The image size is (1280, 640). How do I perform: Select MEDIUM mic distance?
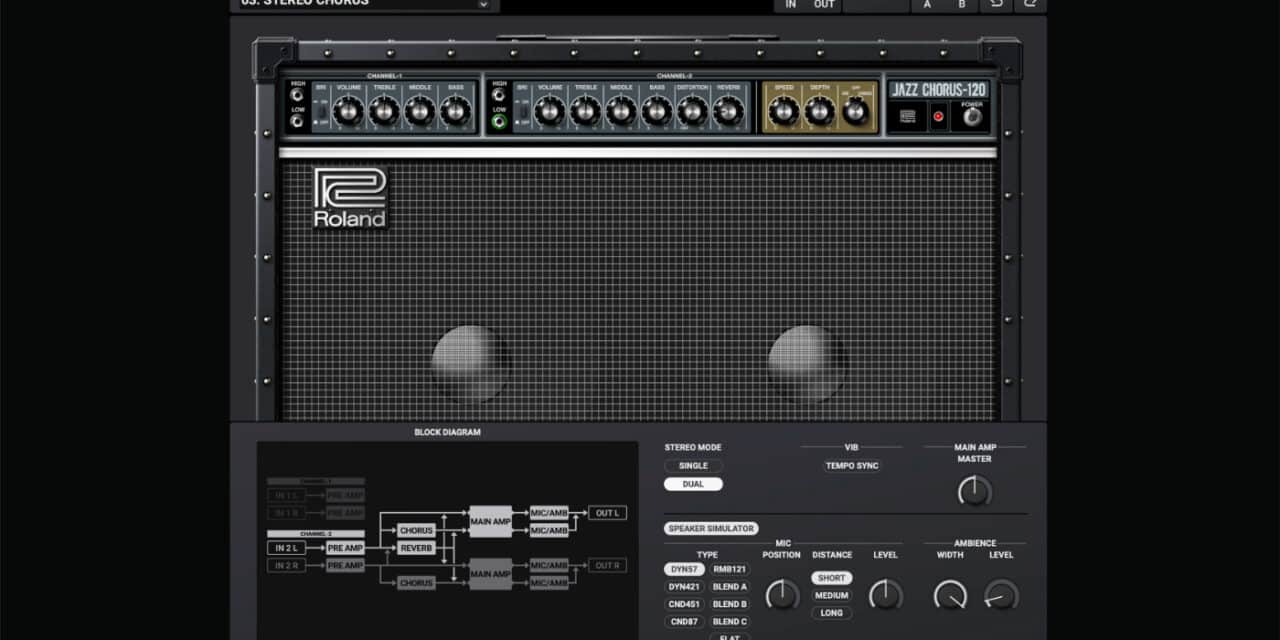pos(832,596)
